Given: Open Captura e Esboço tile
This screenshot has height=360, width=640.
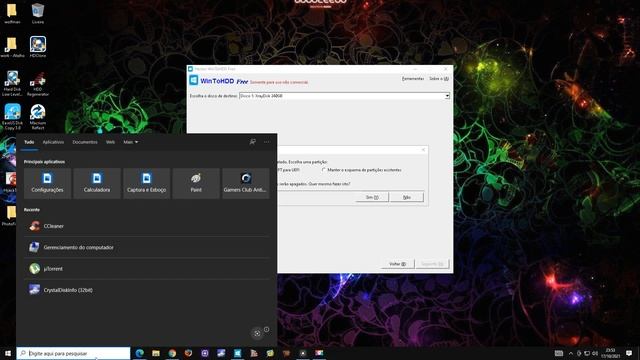Looking at the screenshot, I should 147,183.
